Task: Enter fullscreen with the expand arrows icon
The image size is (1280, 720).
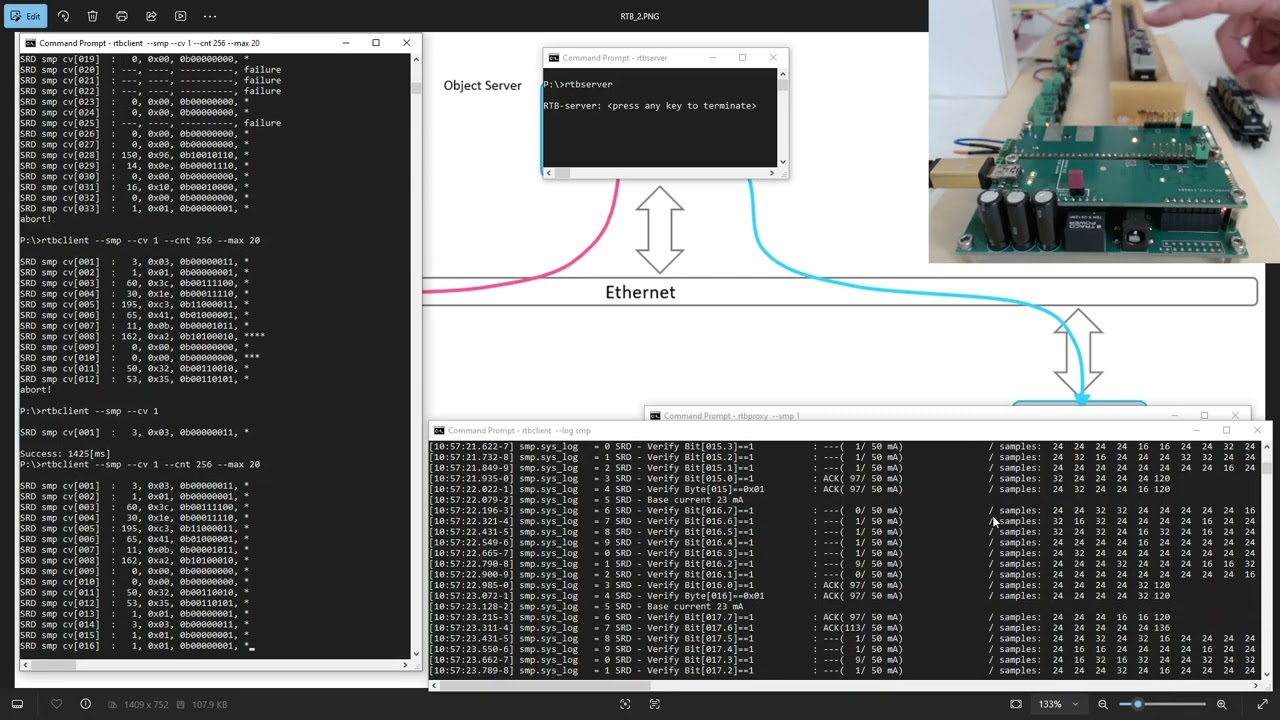Action: [1262, 704]
